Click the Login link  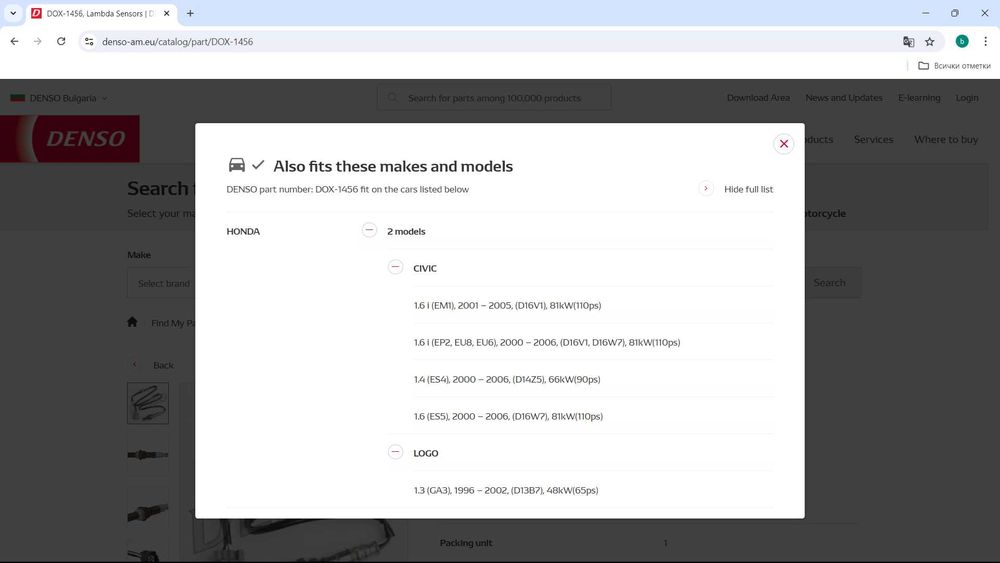point(967,98)
